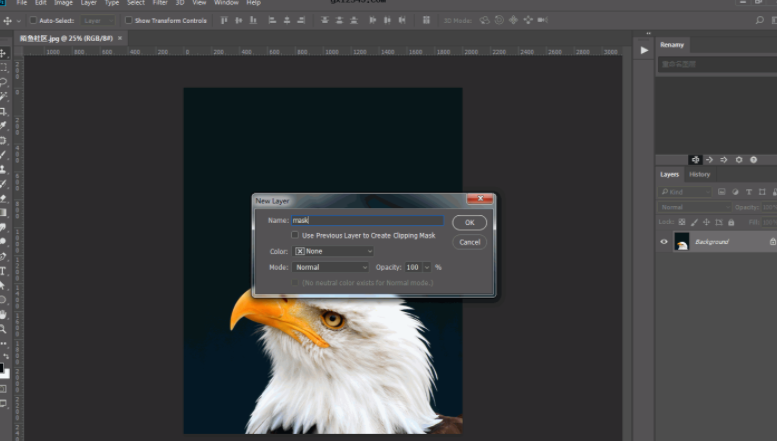Enable the Auto-Select checkbox

coord(33,20)
